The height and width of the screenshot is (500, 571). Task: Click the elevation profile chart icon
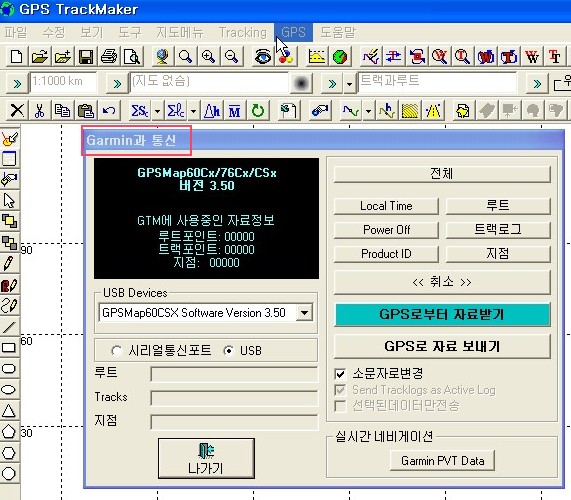tap(316, 57)
